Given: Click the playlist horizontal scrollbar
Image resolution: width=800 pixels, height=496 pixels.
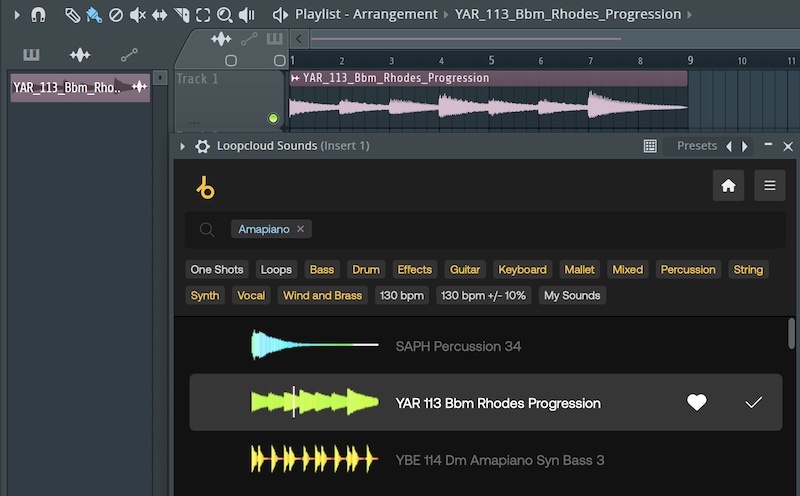Looking at the screenshot, I should [466, 38].
